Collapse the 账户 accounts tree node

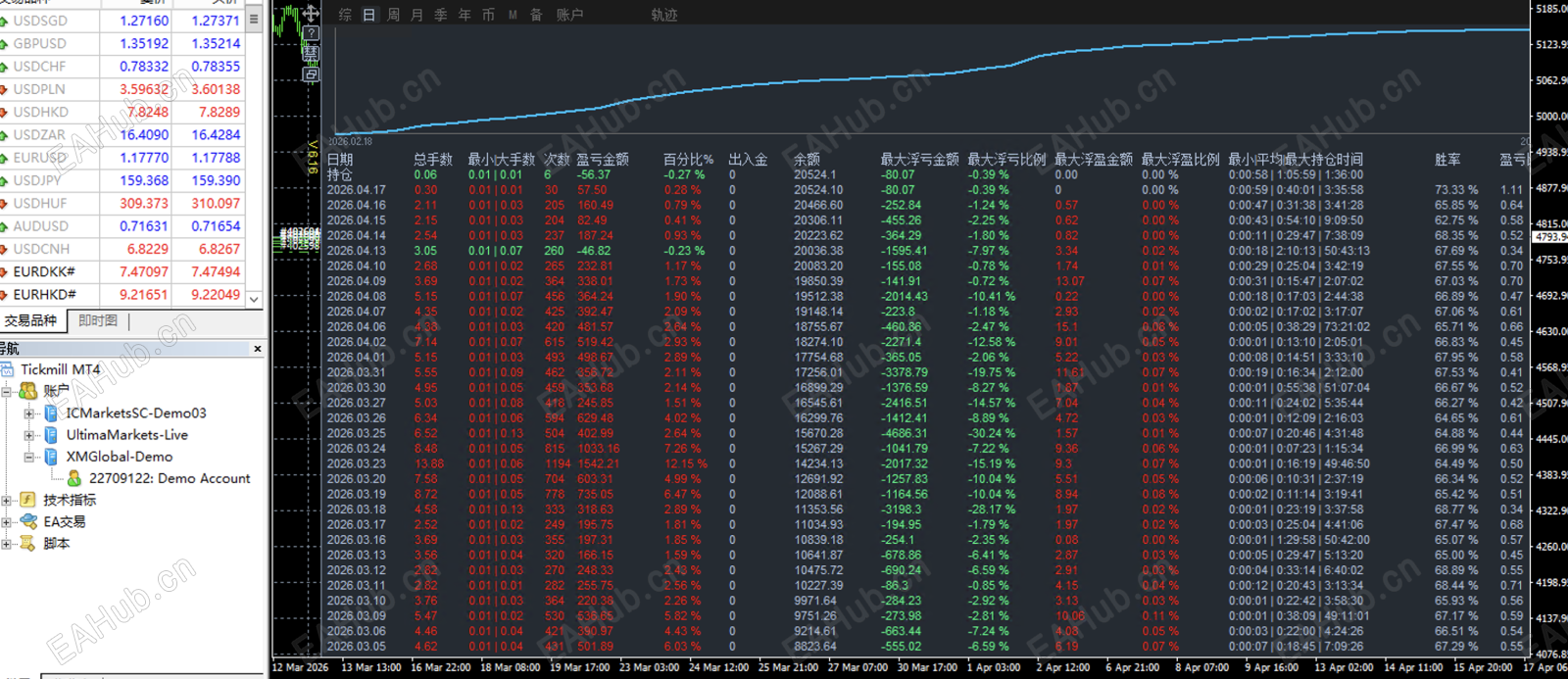pos(6,391)
